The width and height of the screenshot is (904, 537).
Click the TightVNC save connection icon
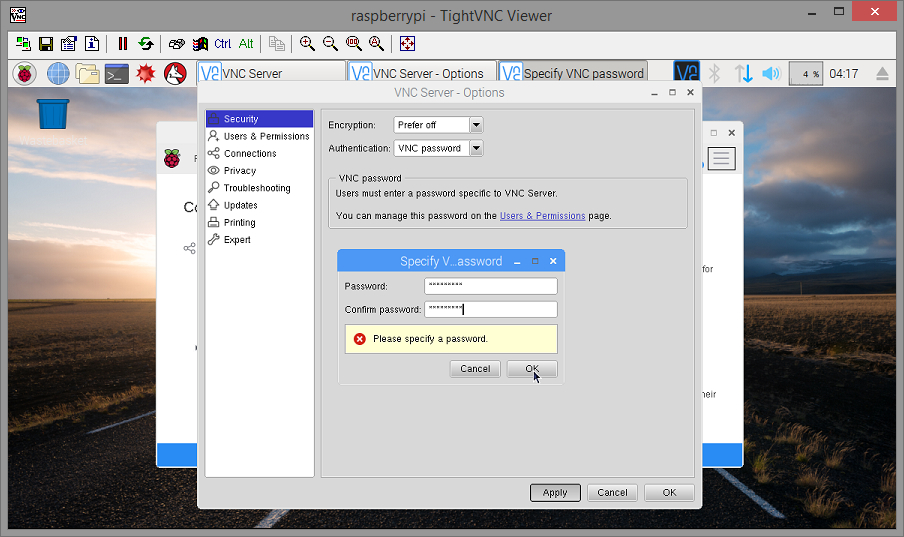tap(46, 44)
